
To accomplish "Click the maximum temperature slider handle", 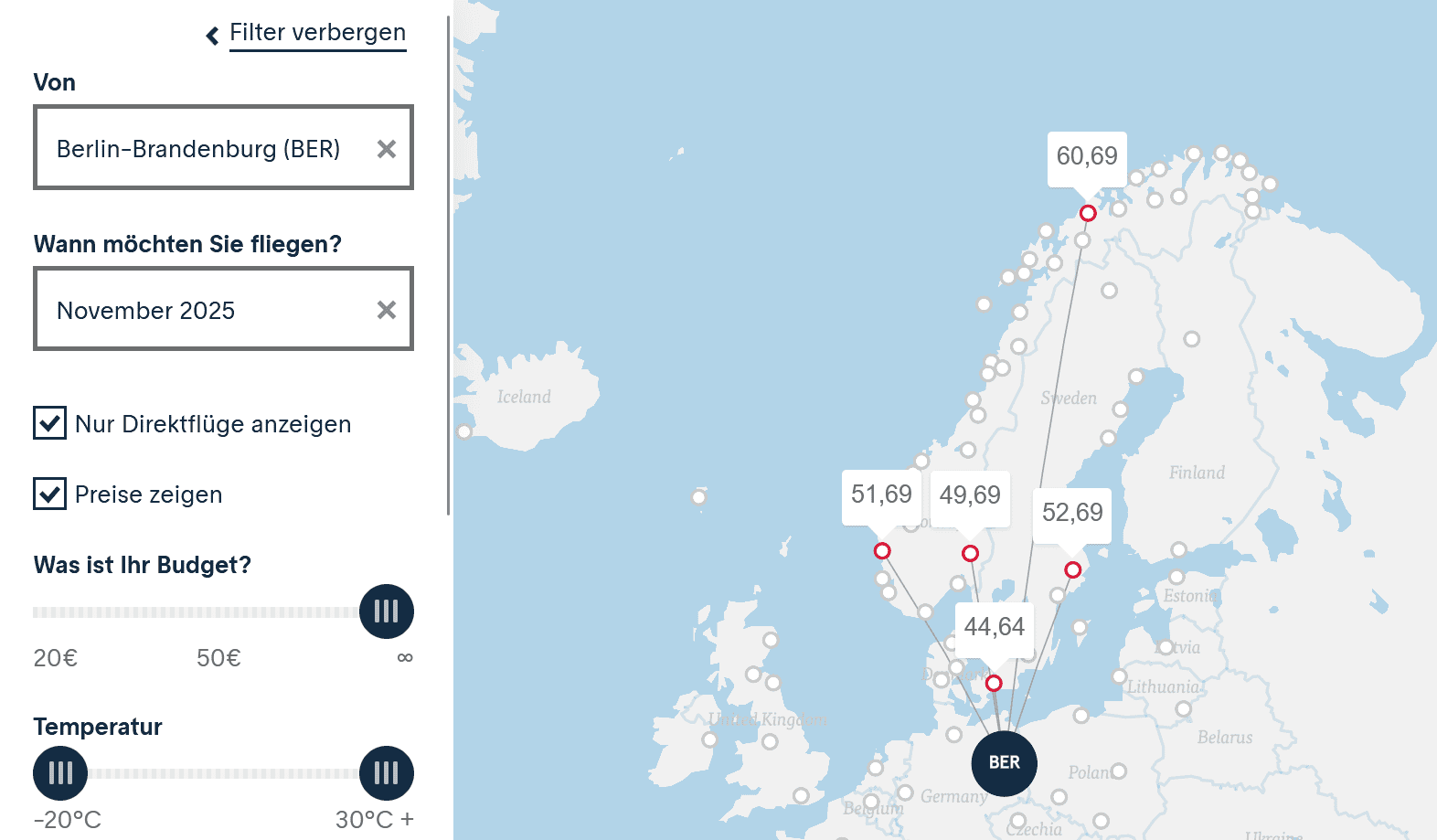I will [x=387, y=773].
